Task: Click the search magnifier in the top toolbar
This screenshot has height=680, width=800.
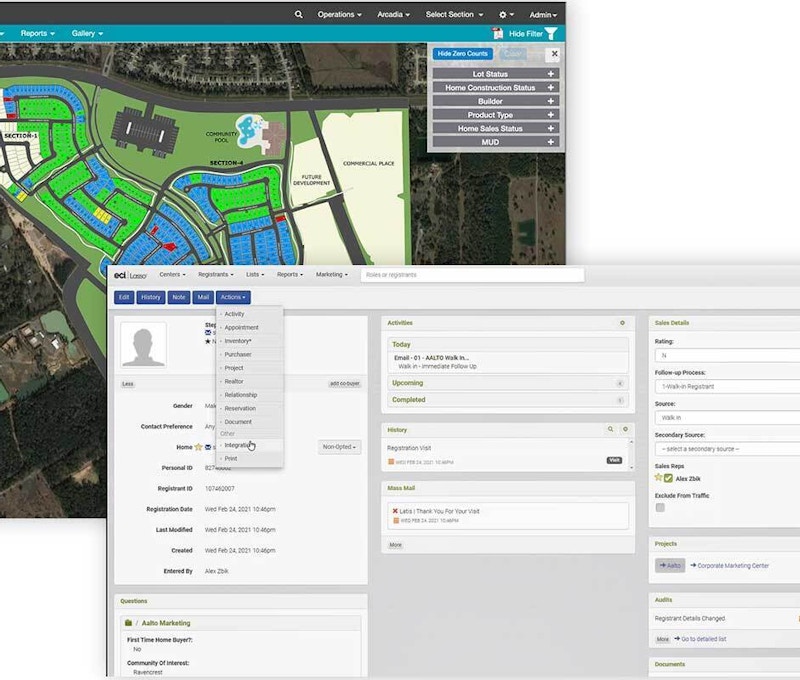Action: (298, 15)
